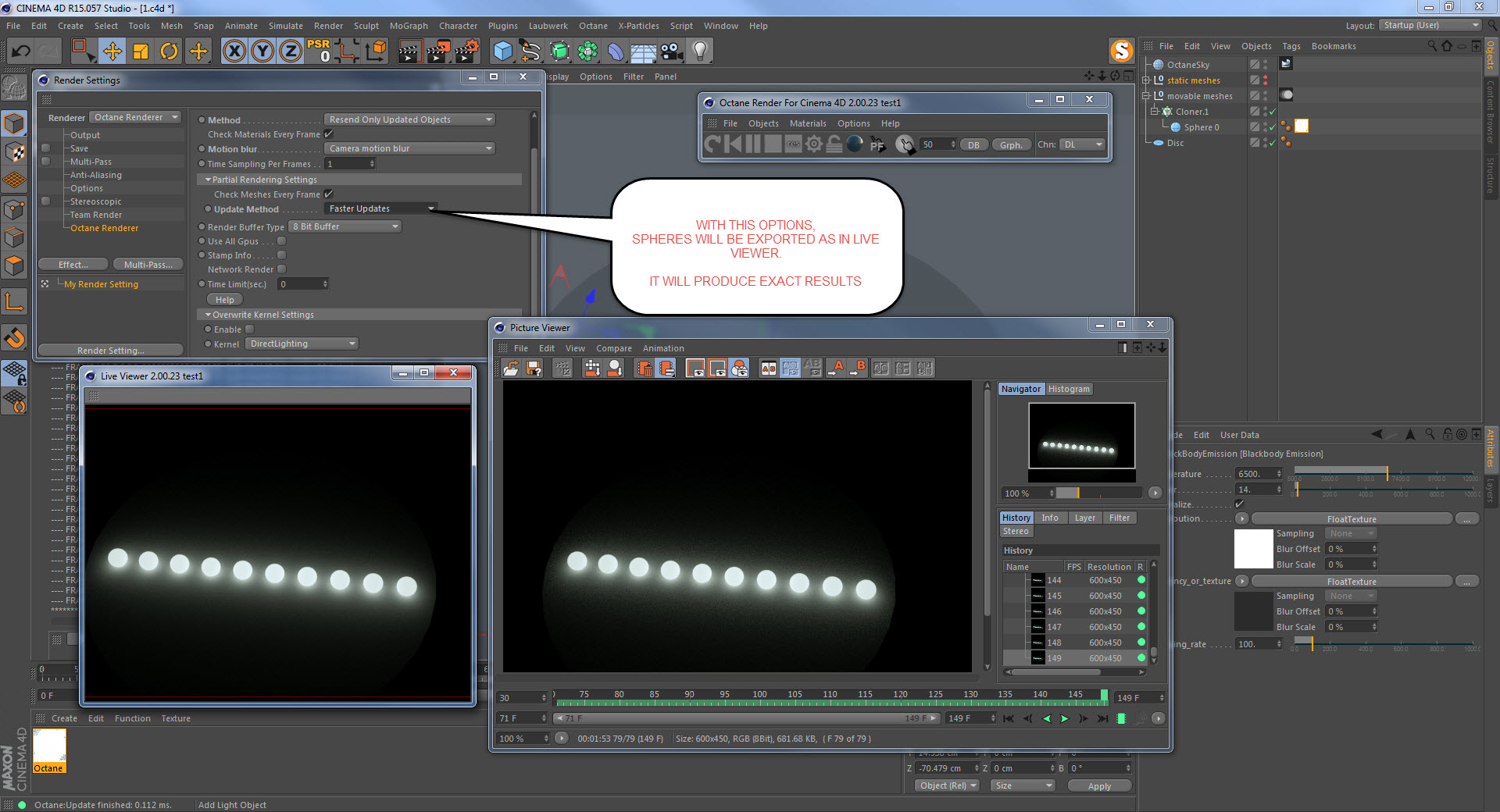Click the Multi-Pass... button
Image resolution: width=1500 pixels, height=812 pixels.
(148, 265)
